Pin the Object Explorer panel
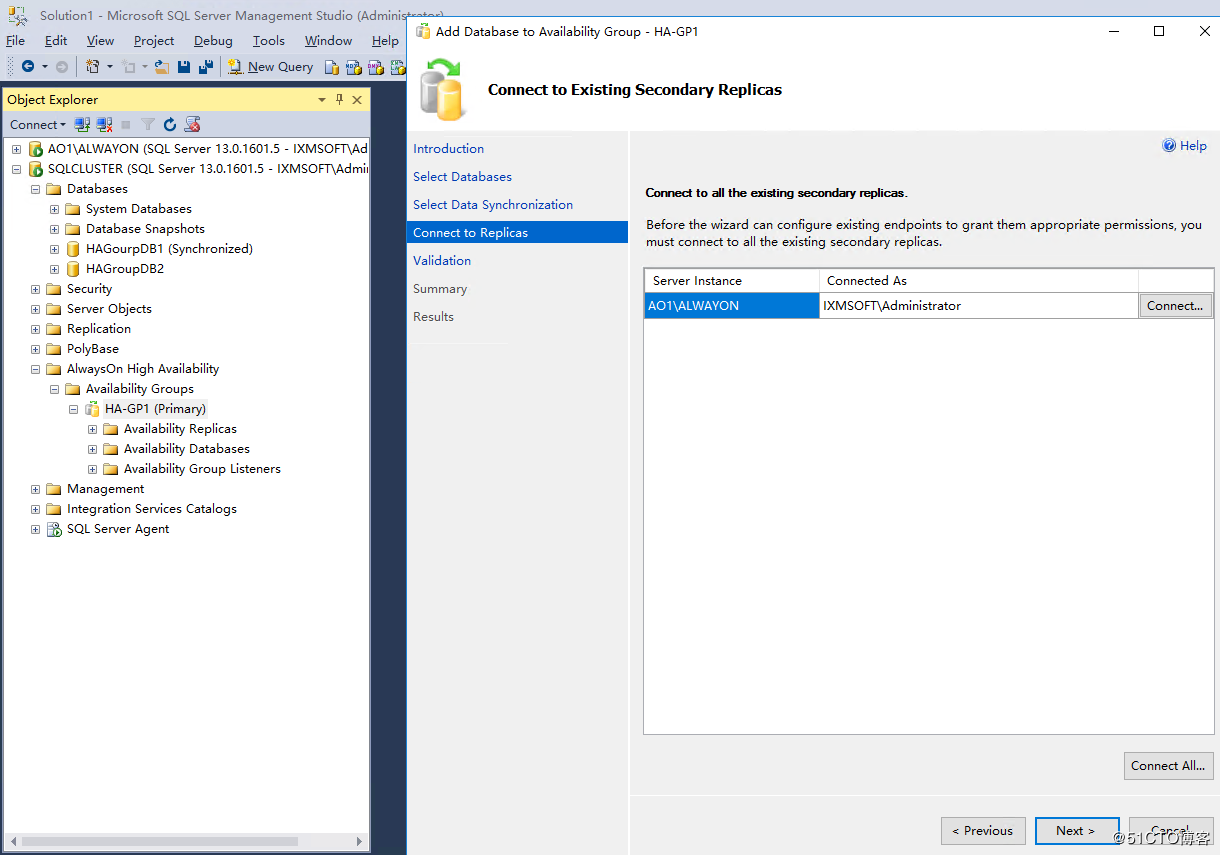 coord(339,99)
